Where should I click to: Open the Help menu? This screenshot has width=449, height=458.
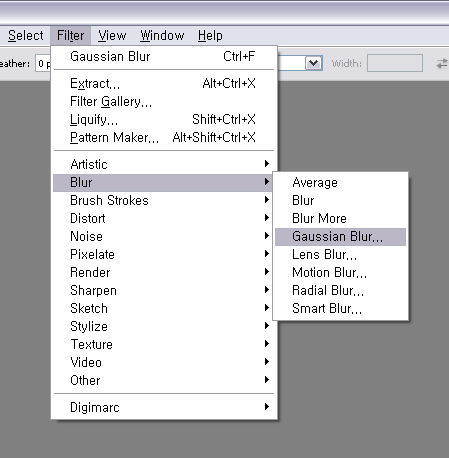pos(210,35)
